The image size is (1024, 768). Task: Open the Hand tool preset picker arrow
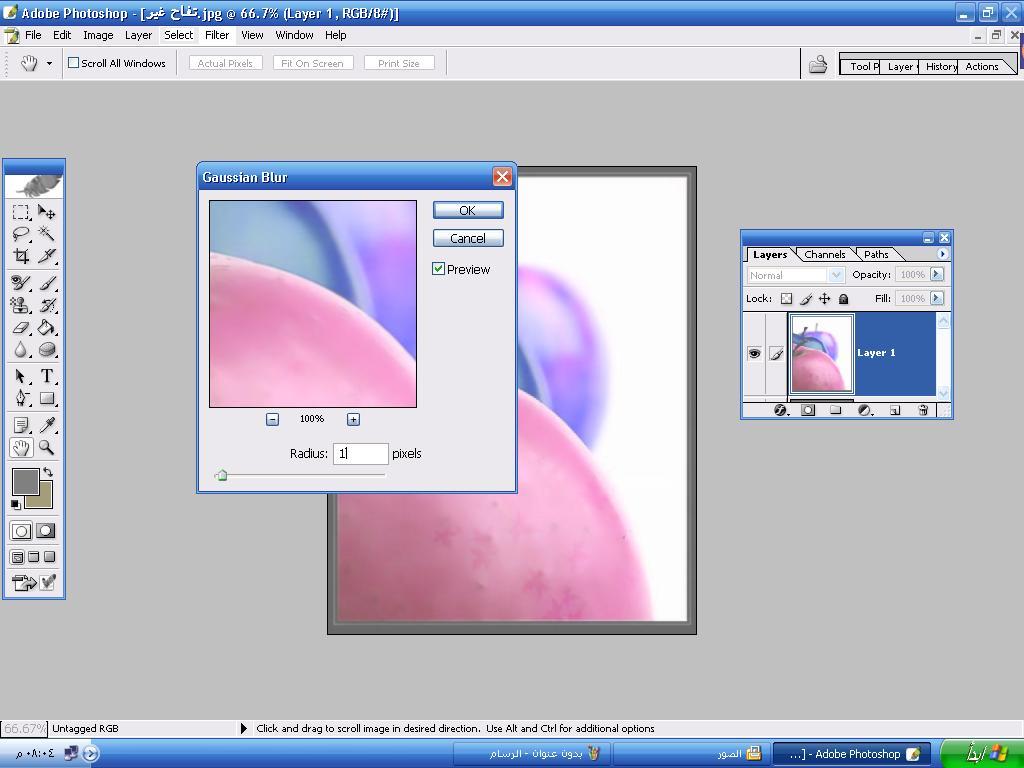(x=49, y=63)
